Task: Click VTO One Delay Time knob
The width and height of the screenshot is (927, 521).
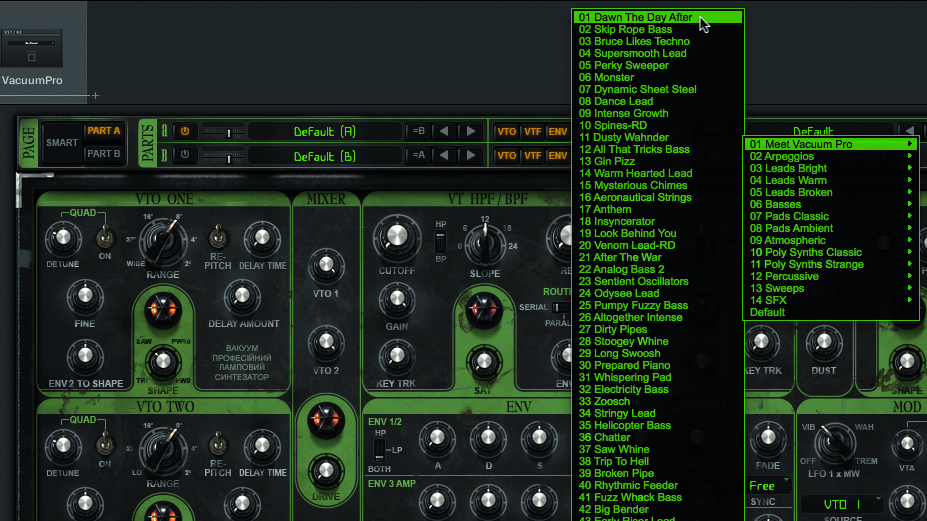Action: 262,238
